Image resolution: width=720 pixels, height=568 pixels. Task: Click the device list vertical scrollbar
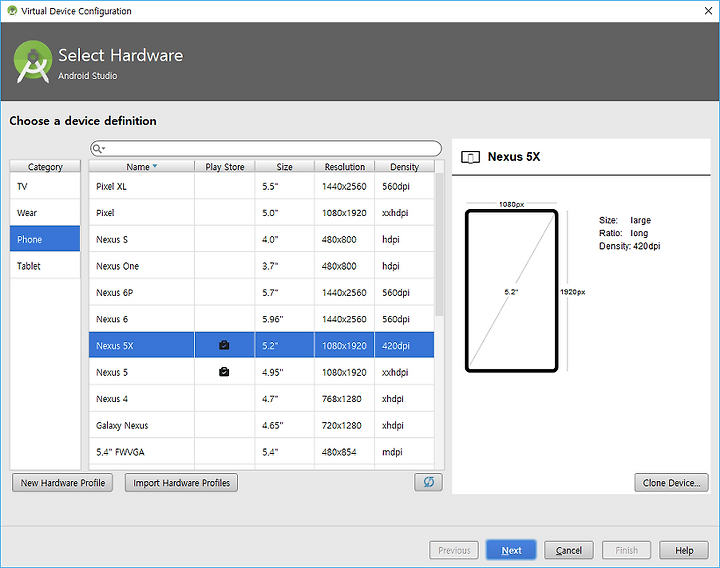439,245
